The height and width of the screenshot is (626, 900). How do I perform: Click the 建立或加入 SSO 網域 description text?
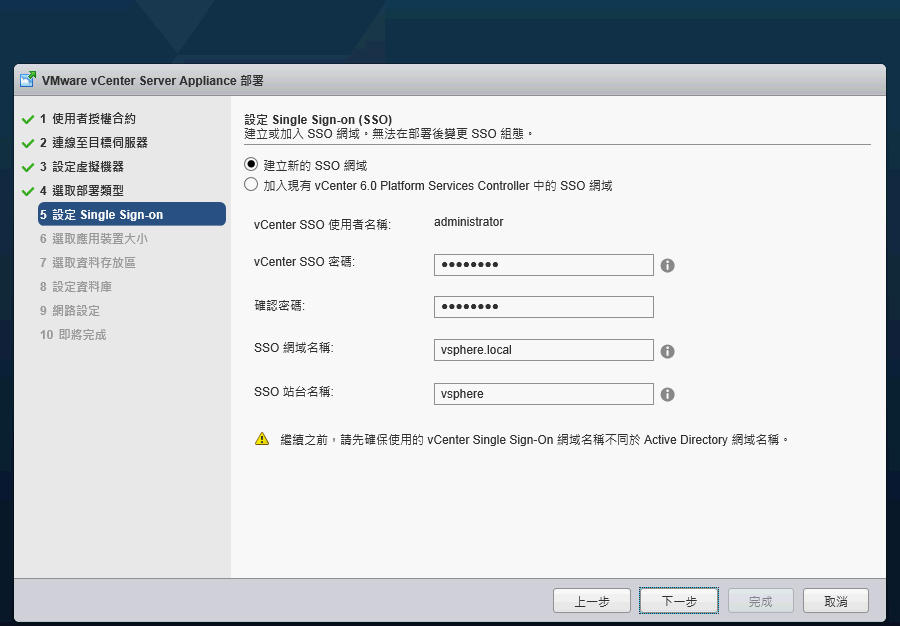(x=389, y=134)
